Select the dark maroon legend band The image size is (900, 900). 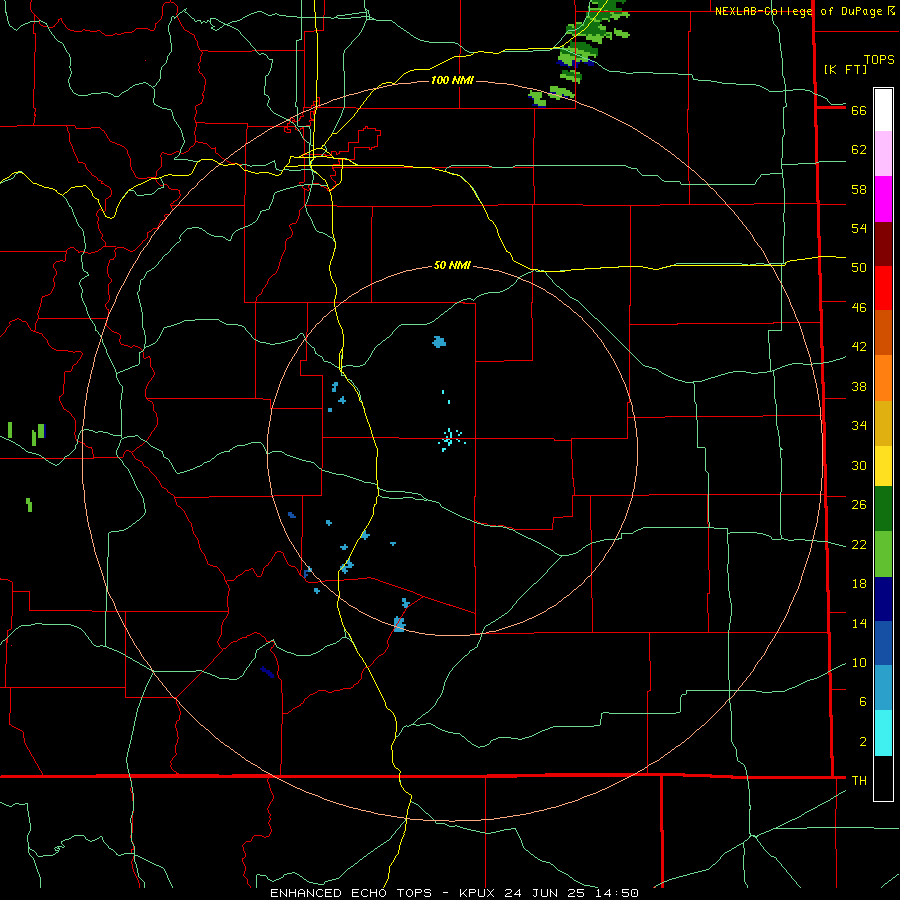click(883, 244)
